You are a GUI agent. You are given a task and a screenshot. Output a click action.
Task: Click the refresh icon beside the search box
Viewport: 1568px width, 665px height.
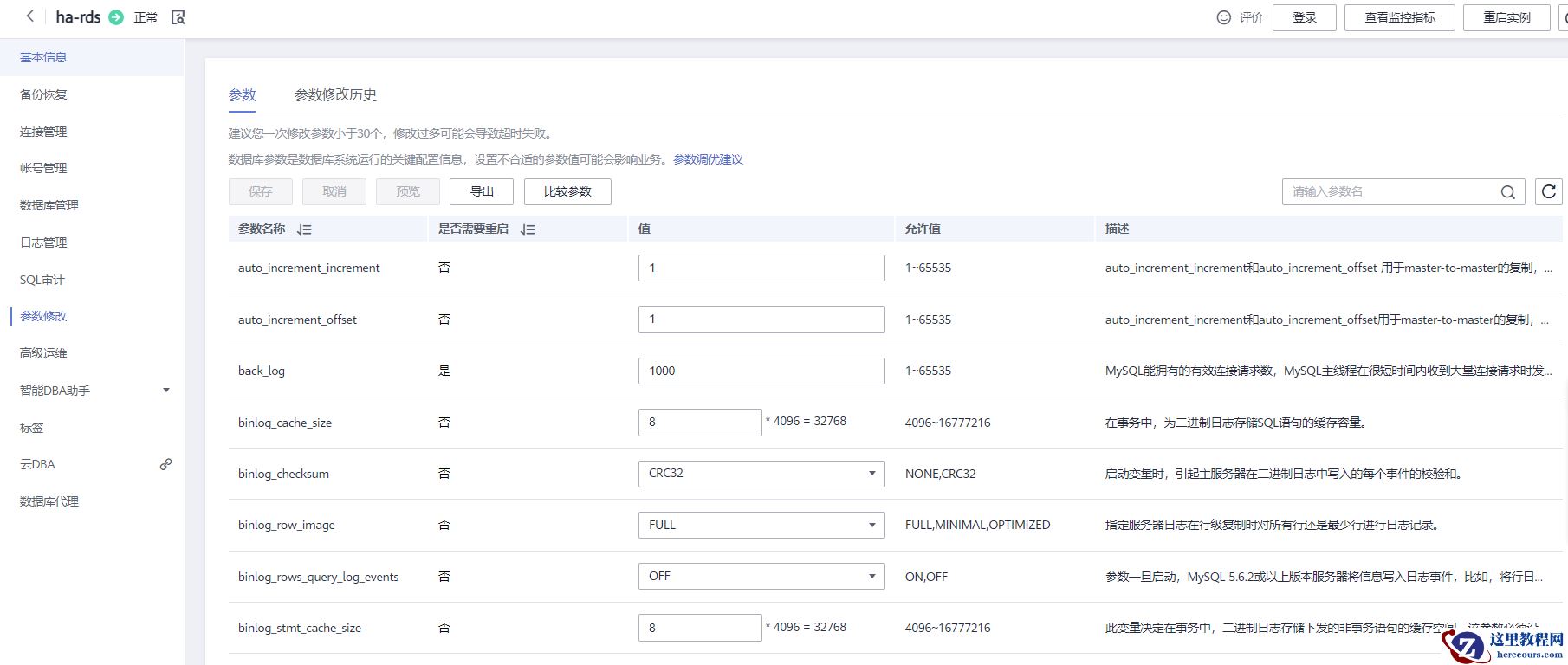tap(1548, 191)
